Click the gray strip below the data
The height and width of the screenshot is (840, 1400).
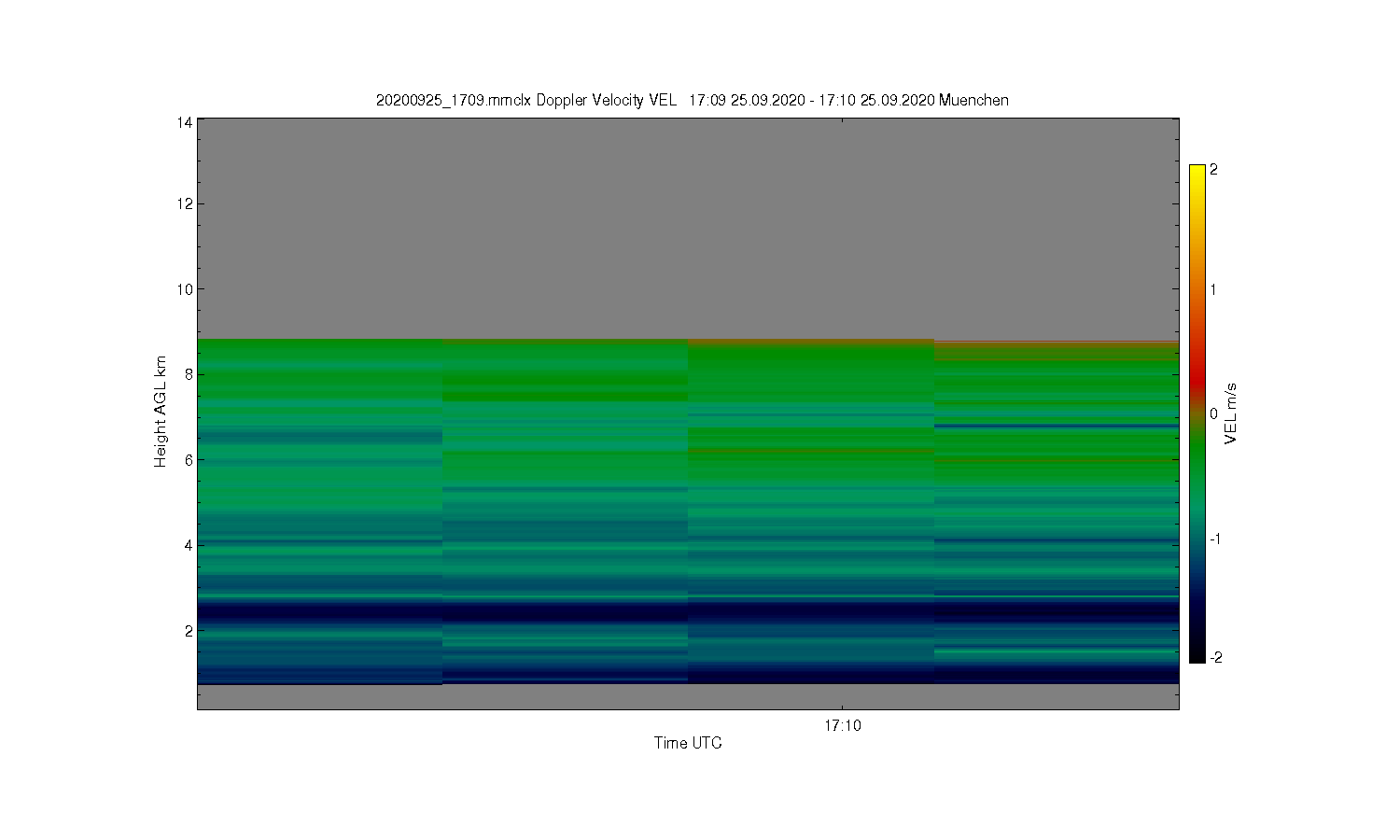point(688,696)
